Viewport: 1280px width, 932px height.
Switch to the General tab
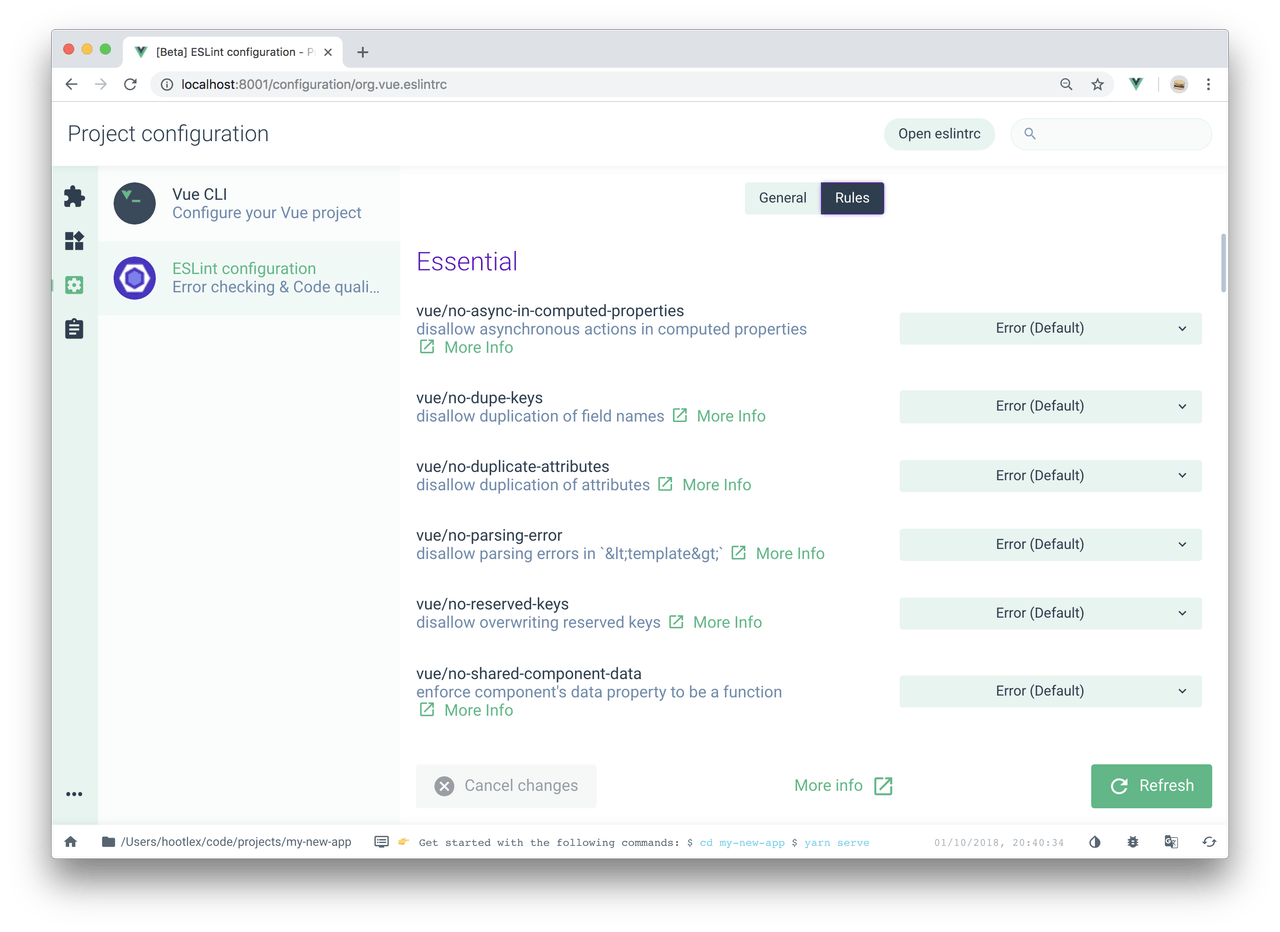(x=782, y=198)
